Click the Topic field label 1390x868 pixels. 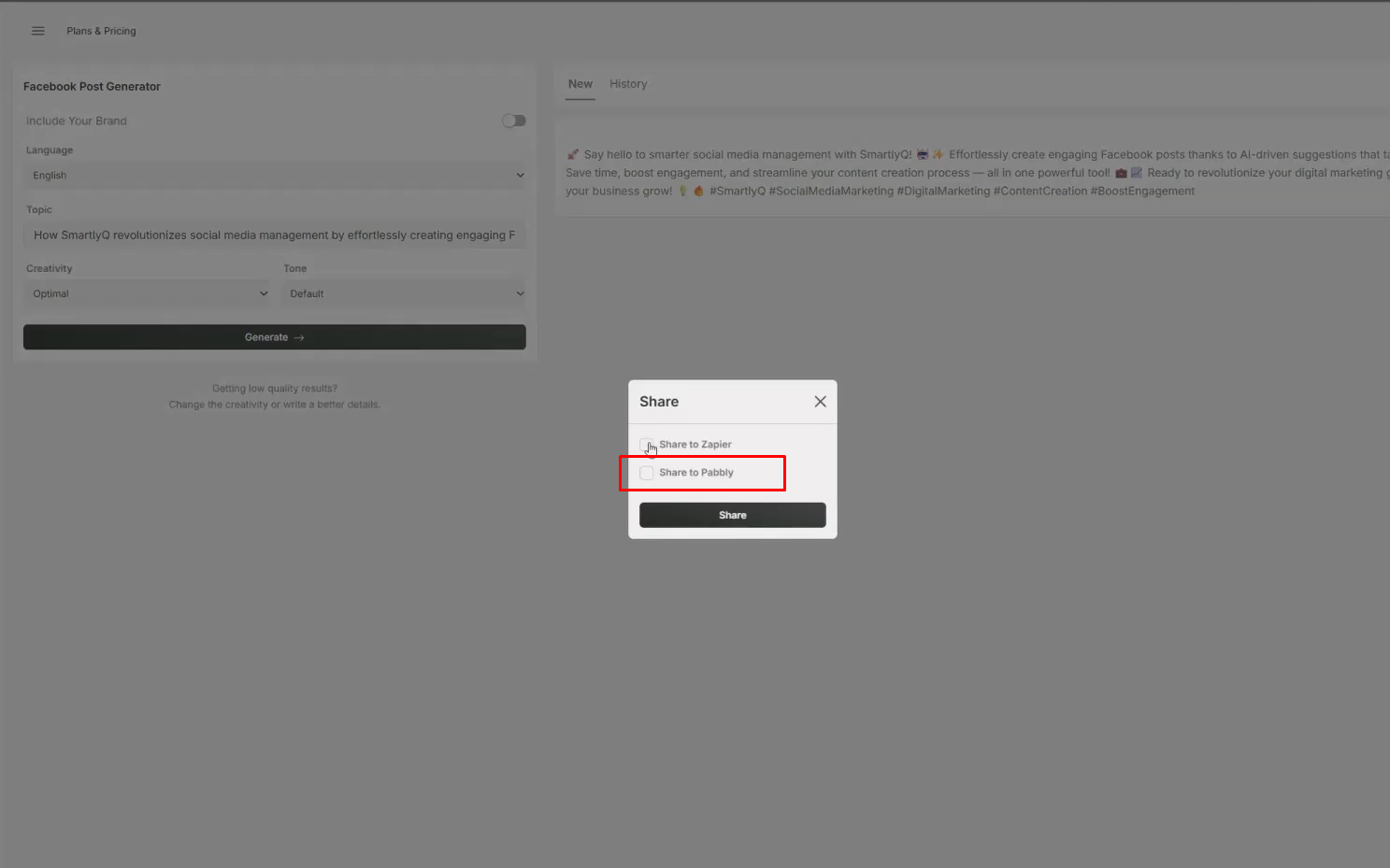(39, 210)
